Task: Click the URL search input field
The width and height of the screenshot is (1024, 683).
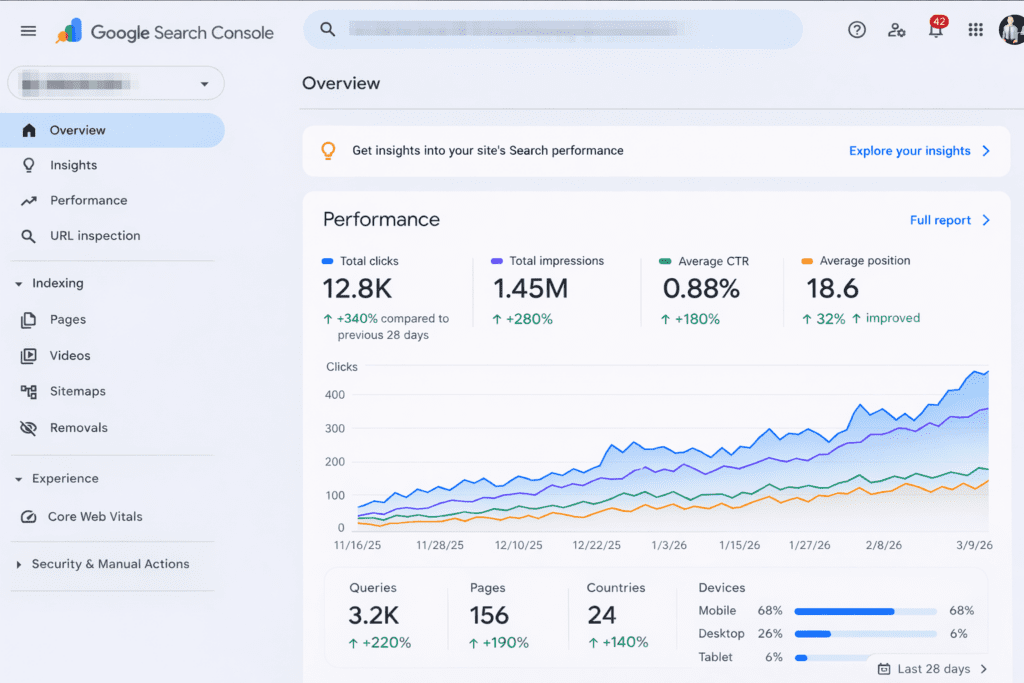Action: coord(553,29)
